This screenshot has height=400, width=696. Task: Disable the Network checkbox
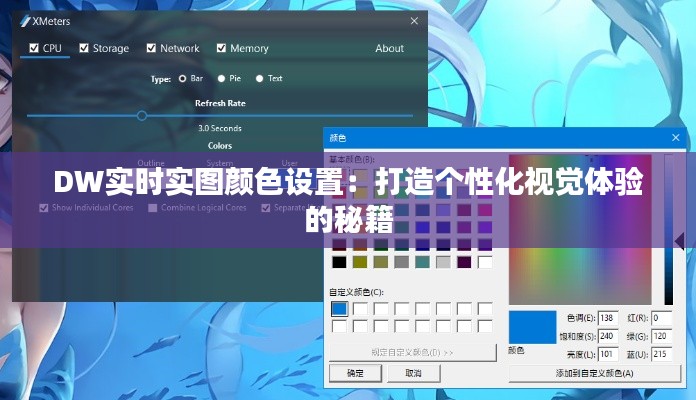click(152, 48)
